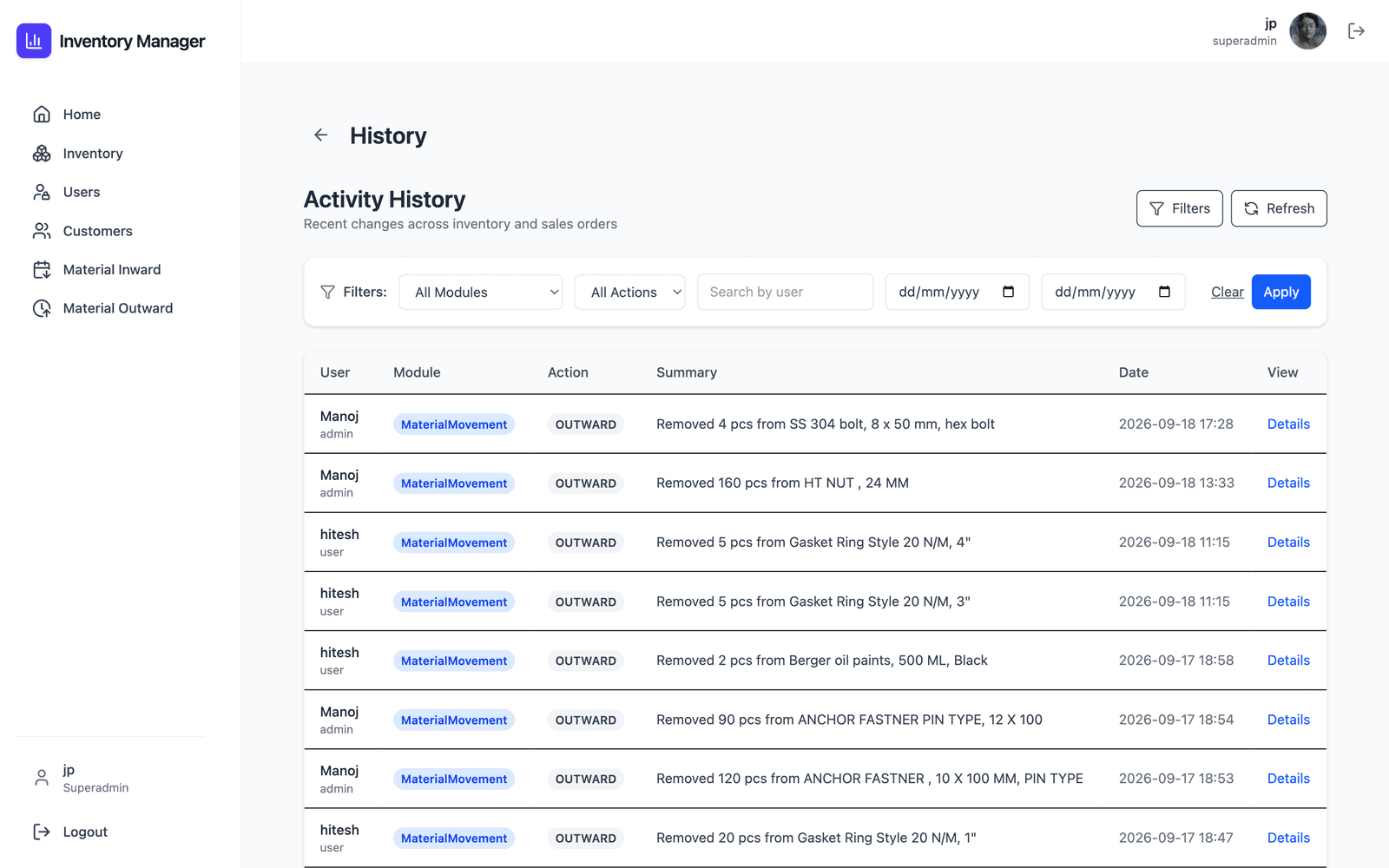View Details for SS 304 bolt removal
The width and height of the screenshot is (1389, 868).
[1288, 424]
